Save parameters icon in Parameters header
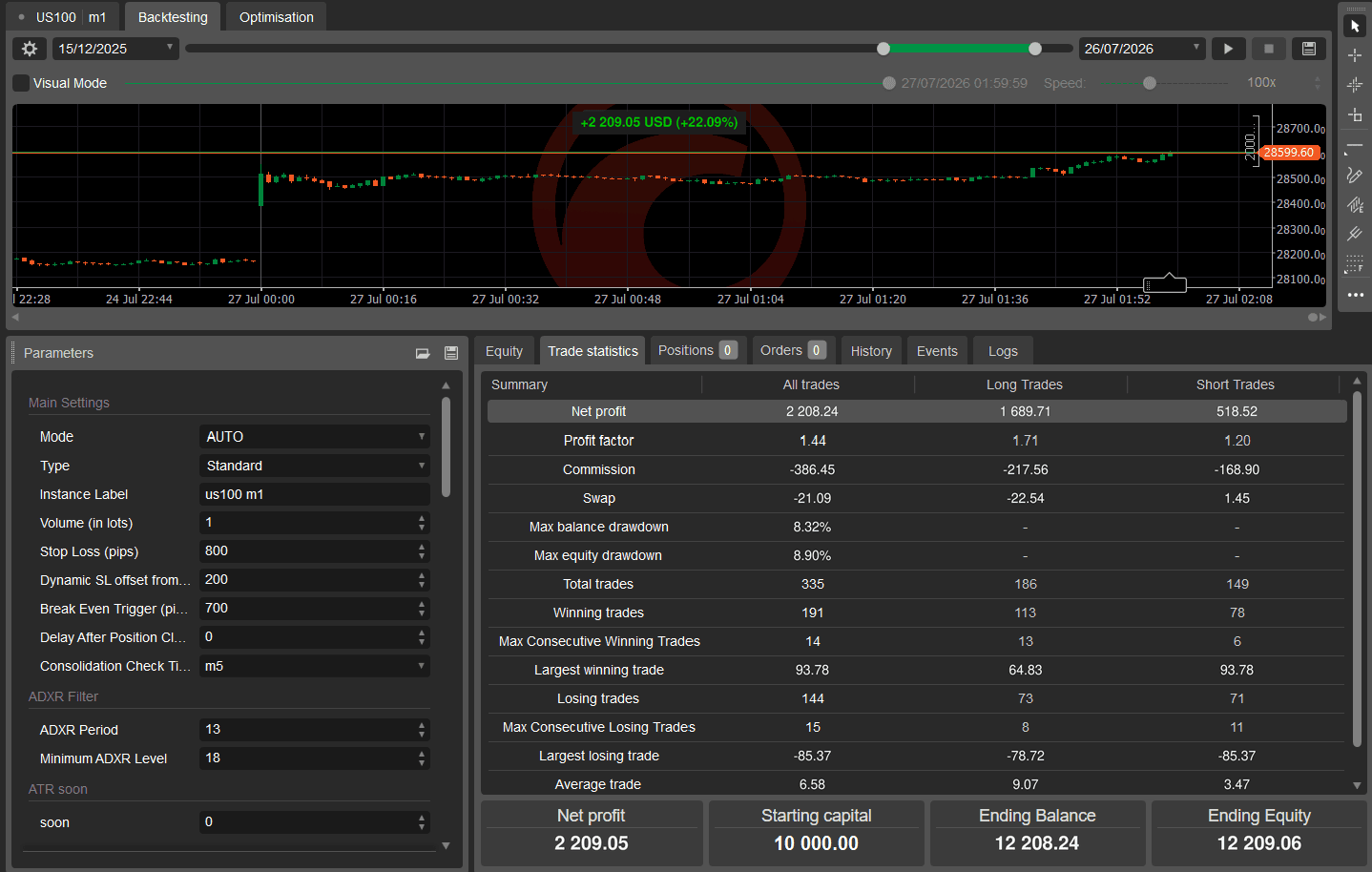 451,353
